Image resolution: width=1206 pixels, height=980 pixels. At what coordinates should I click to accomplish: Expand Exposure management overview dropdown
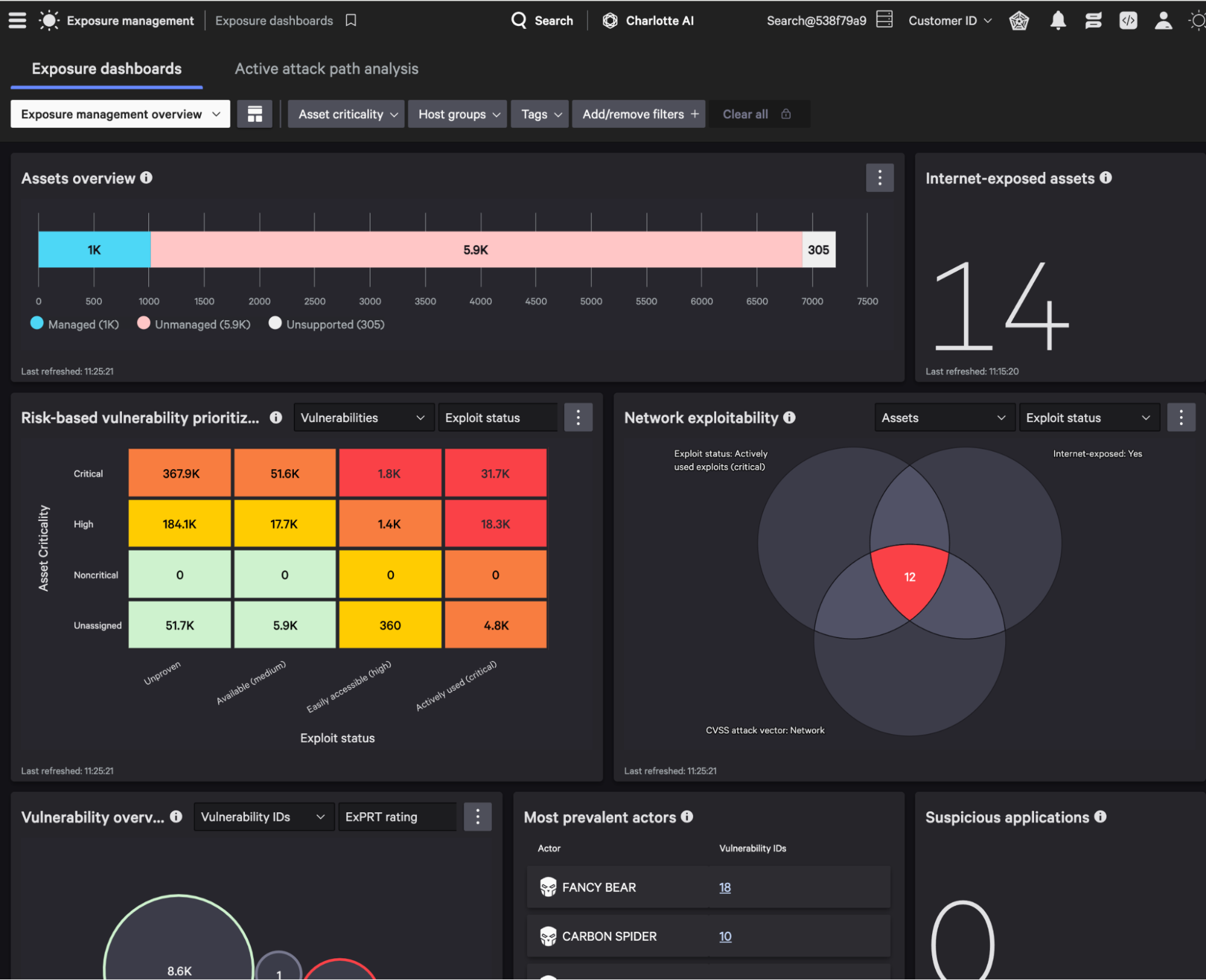coord(120,114)
